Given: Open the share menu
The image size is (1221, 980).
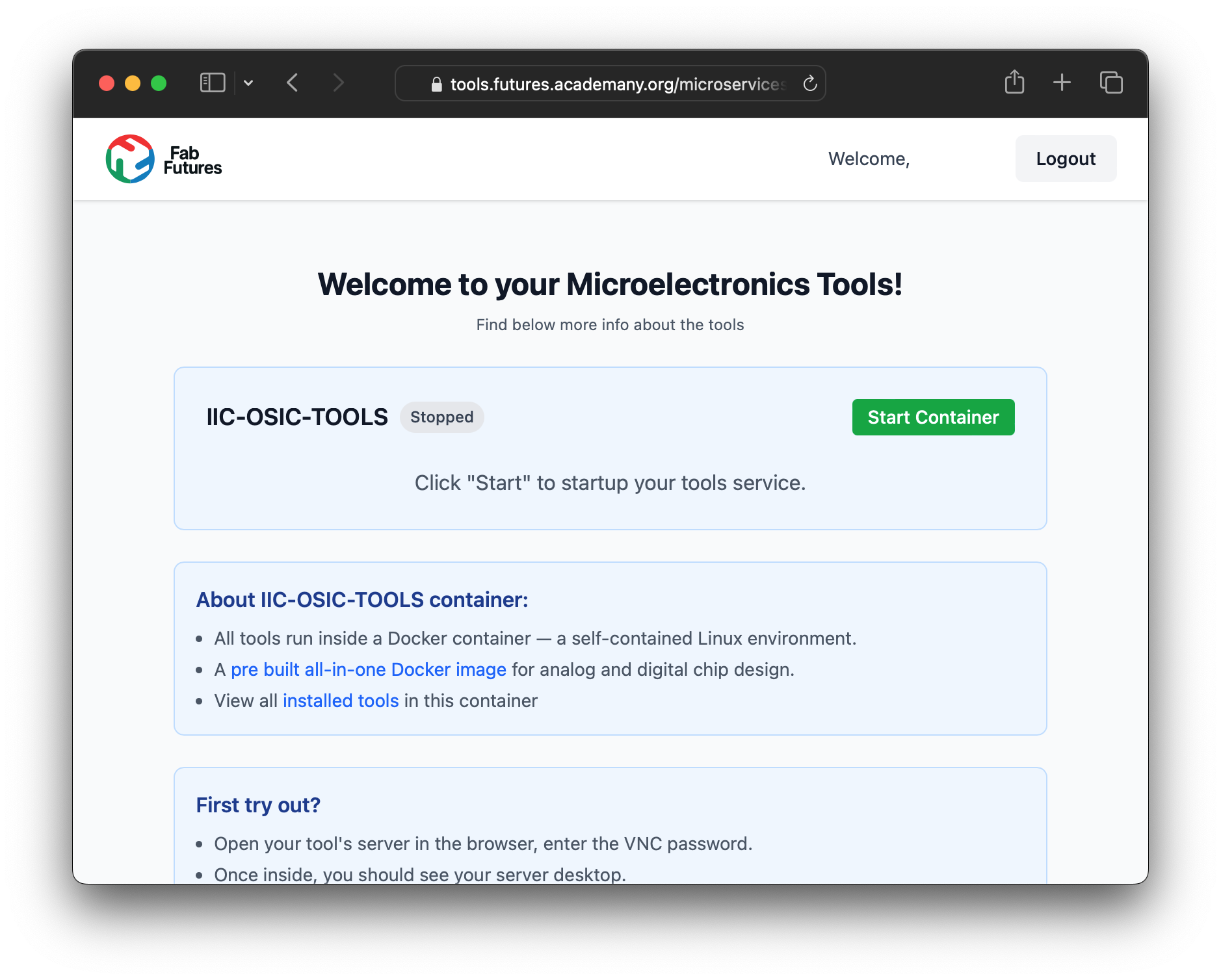Looking at the screenshot, I should coord(1014,83).
